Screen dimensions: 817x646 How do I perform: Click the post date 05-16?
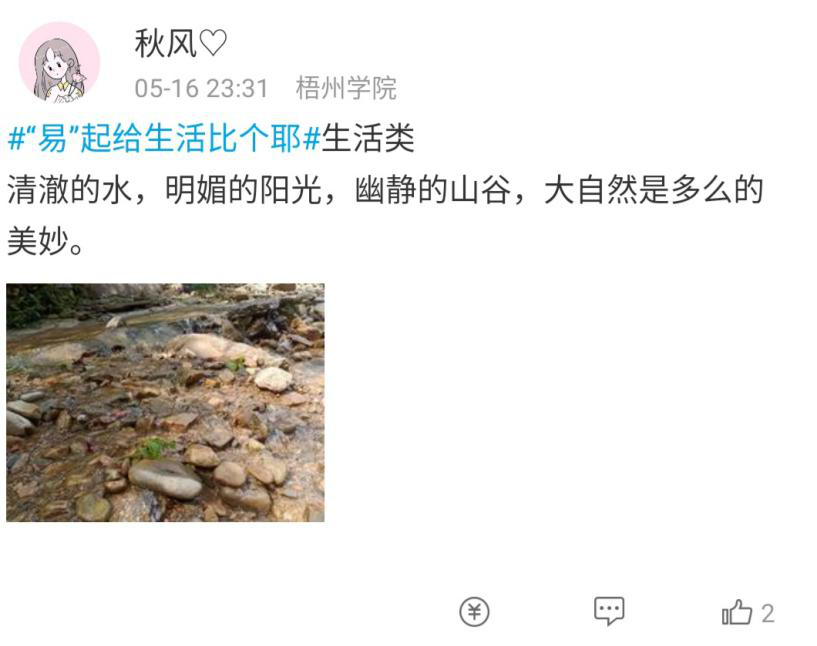167,88
